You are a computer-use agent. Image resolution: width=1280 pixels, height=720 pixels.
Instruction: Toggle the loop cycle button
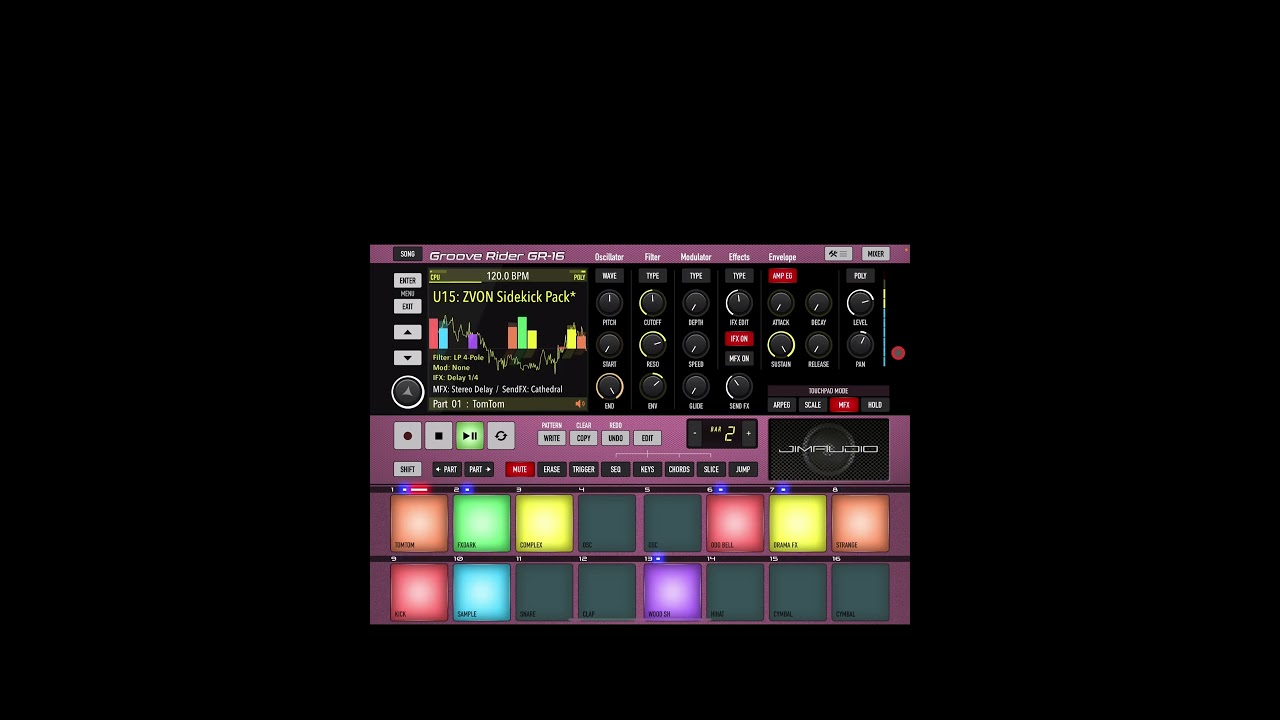point(500,436)
